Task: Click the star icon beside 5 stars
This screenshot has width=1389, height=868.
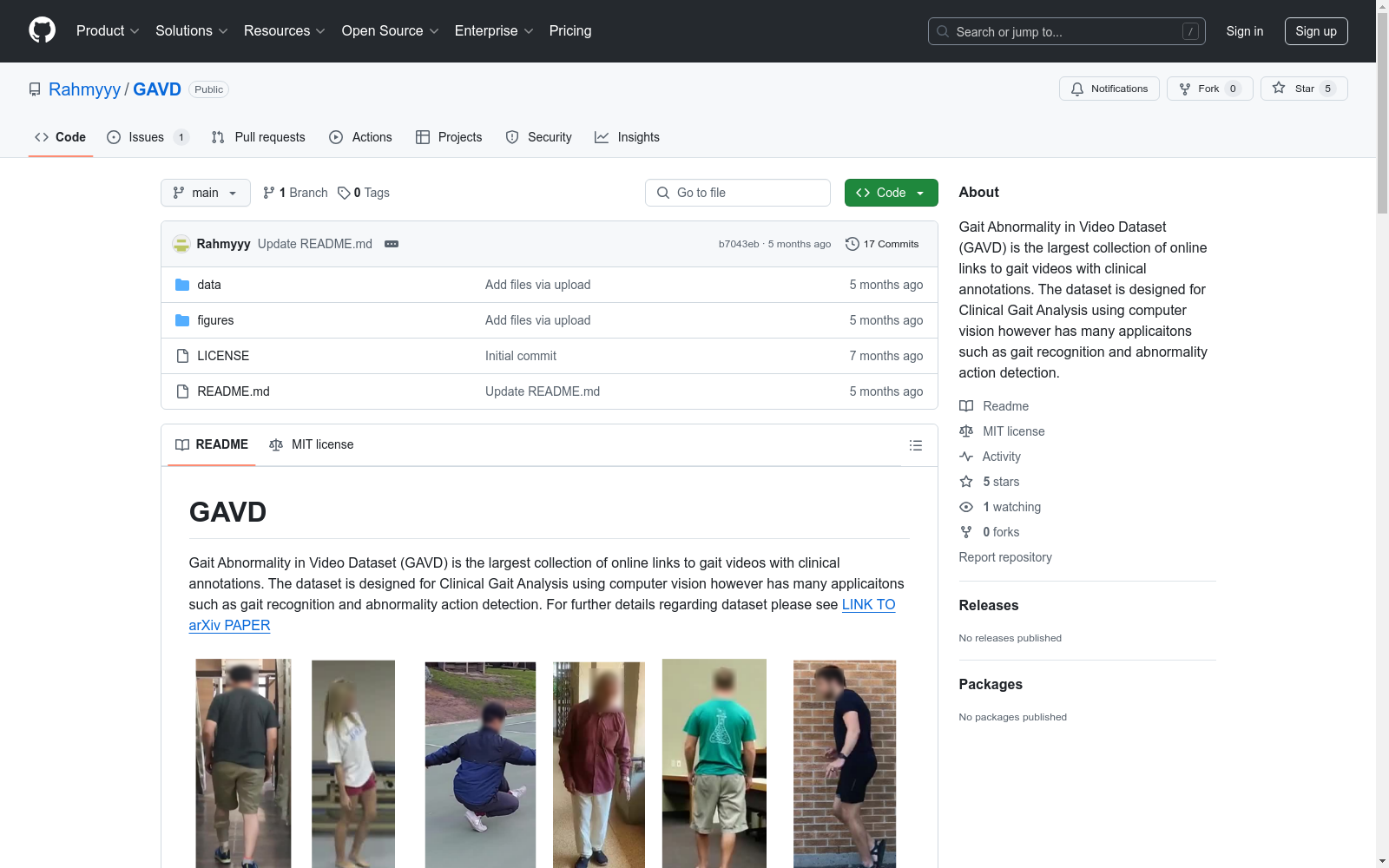Action: [x=966, y=482]
